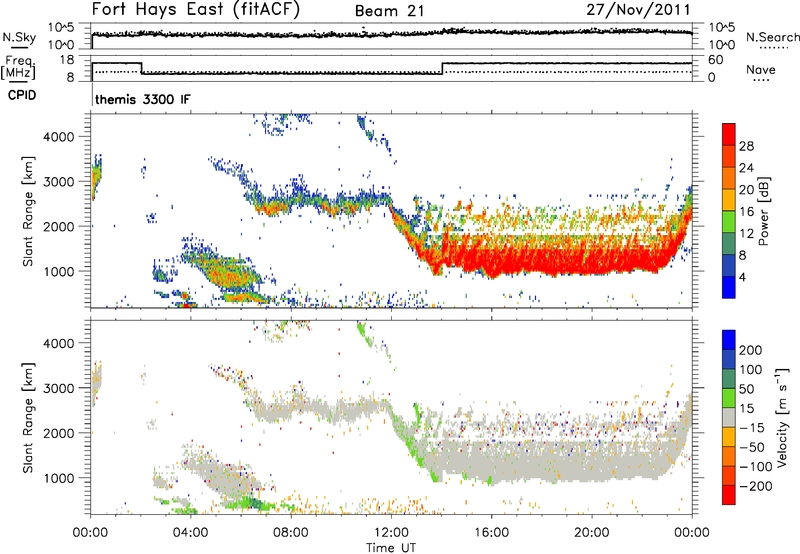This screenshot has width=800, height=554.
Task: Click the "16" label on Power colorbar
Action: pos(746,212)
